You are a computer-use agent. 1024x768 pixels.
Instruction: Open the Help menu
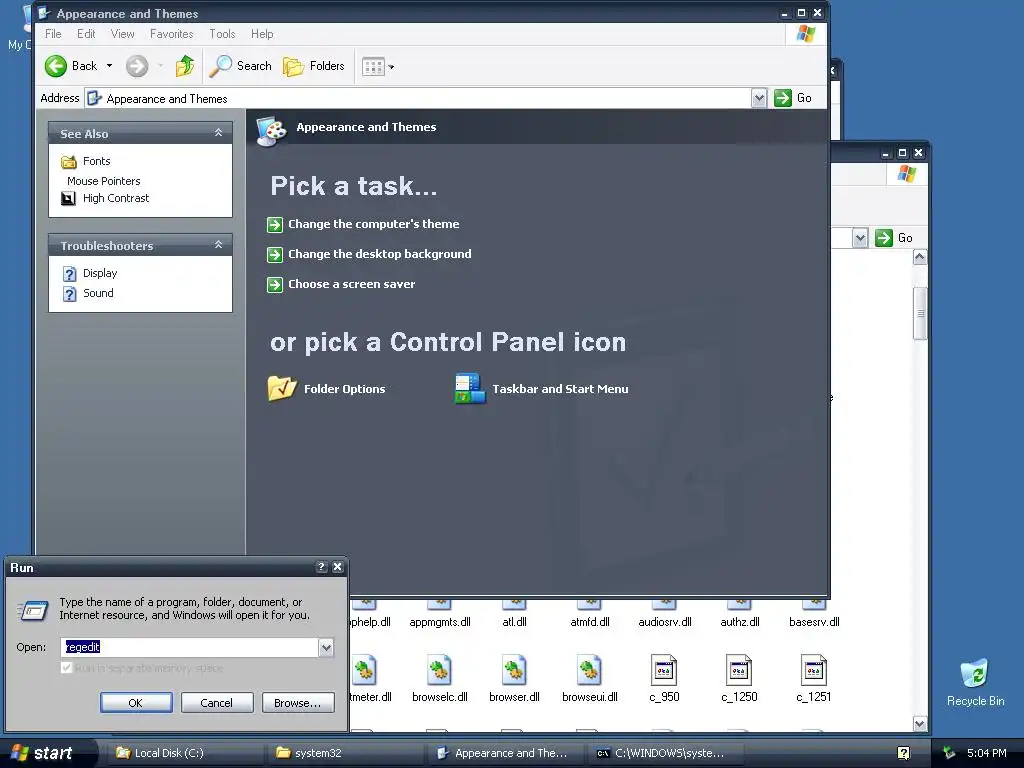click(262, 34)
